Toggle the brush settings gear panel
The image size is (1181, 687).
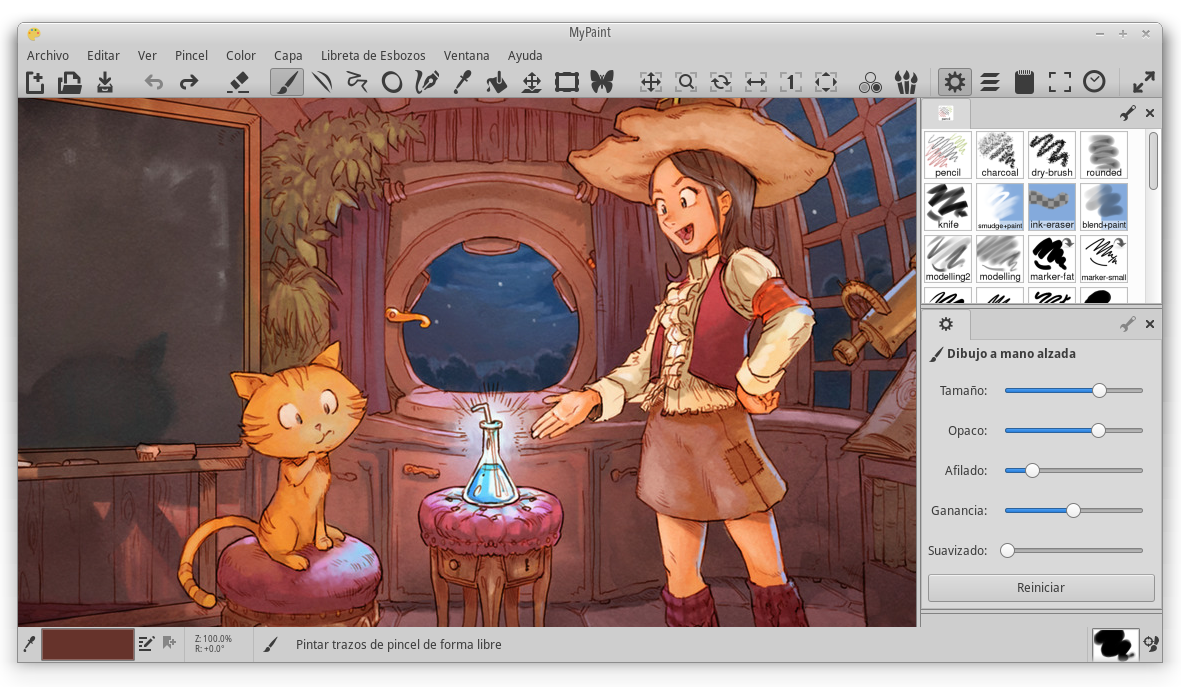[x=954, y=82]
